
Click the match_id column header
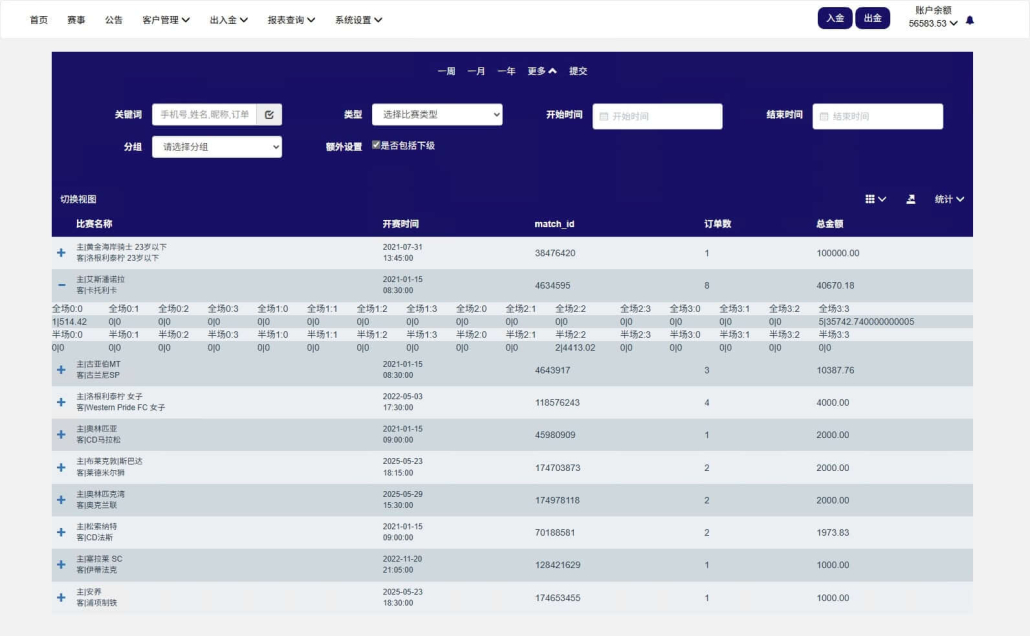click(x=554, y=224)
